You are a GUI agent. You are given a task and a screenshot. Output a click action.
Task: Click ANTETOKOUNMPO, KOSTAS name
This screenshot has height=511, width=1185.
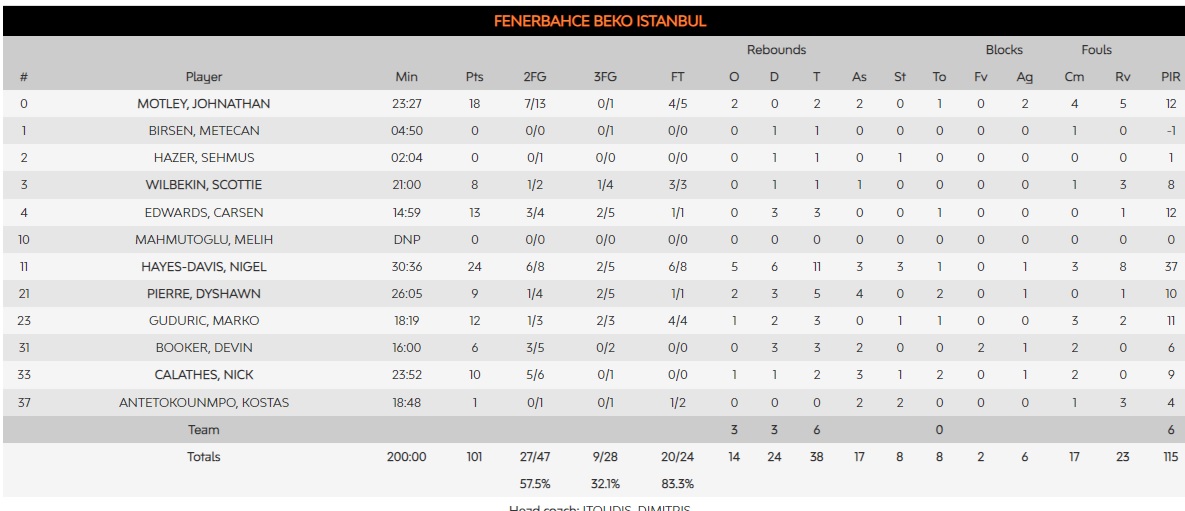pos(204,402)
